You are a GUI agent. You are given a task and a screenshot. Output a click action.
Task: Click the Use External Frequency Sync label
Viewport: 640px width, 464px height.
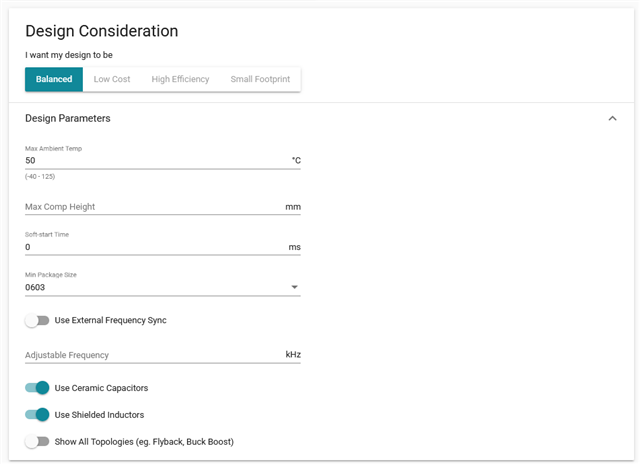110,321
